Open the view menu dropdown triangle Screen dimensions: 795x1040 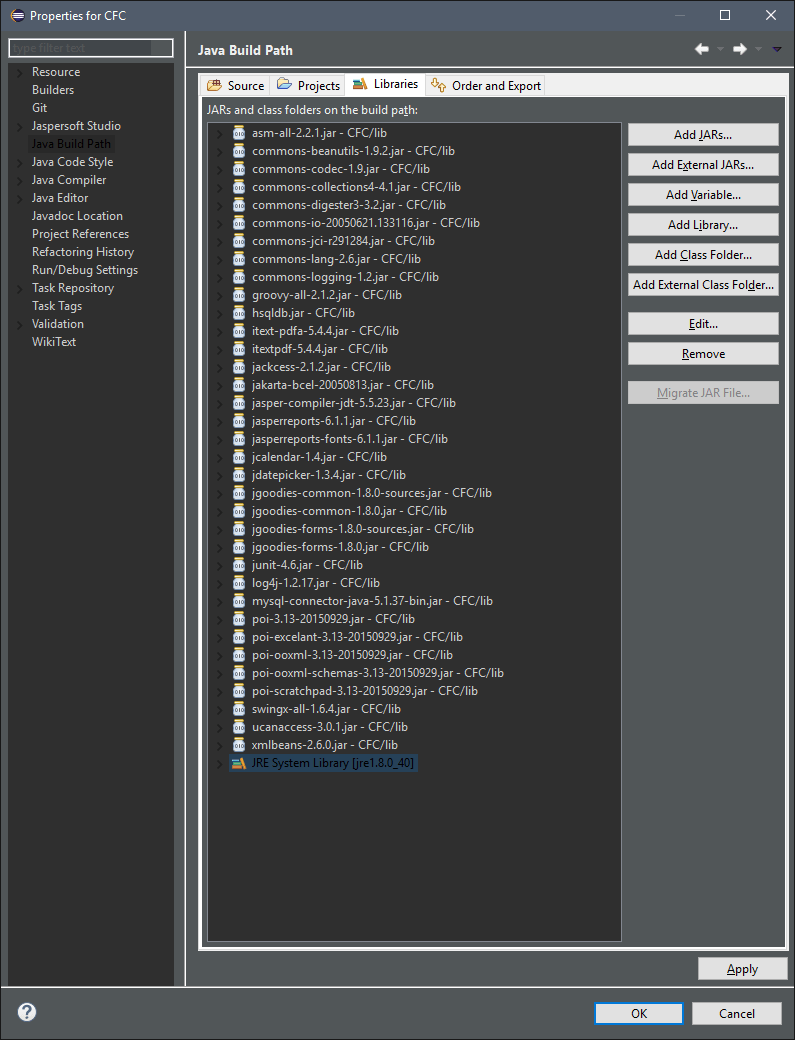click(777, 49)
